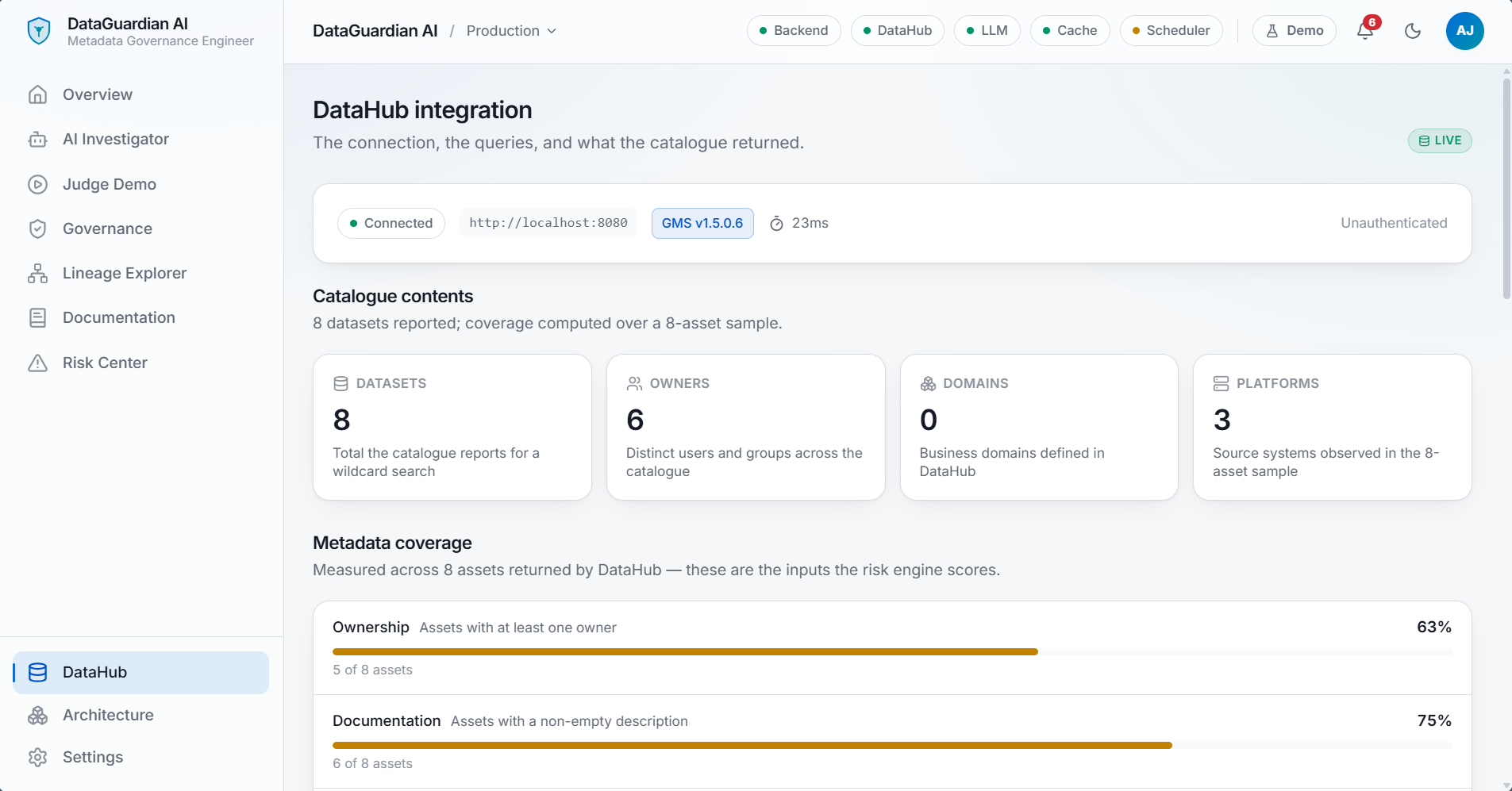Screen dimensions: 1512x791
Task: Click the Domains count 0
Action: (x=929, y=420)
